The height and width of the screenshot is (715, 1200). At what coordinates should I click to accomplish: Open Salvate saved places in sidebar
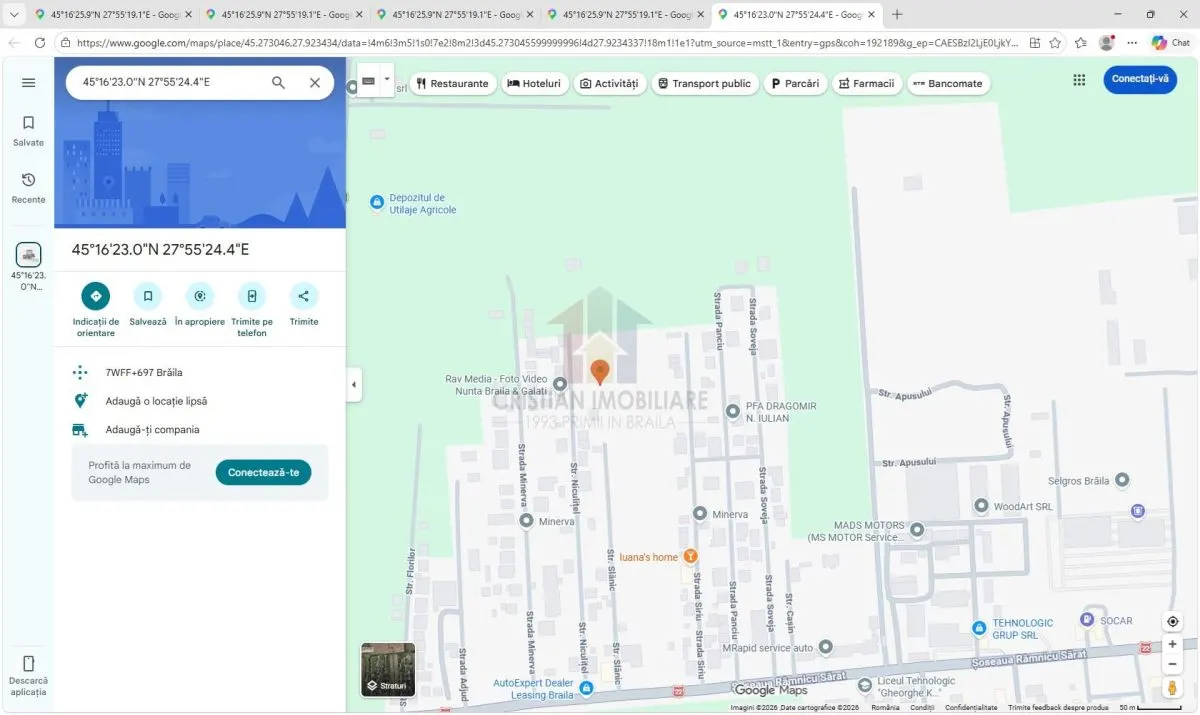tap(28, 130)
